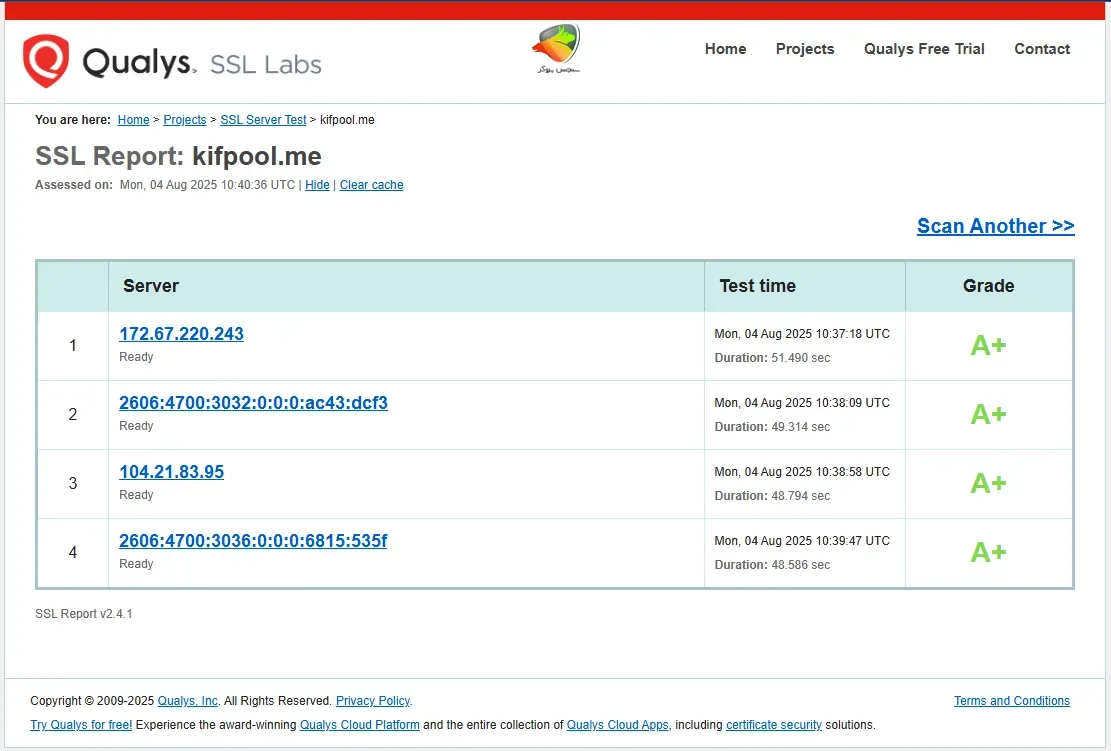Select Duration 49.314 sec text
The height and width of the screenshot is (751, 1111).
tap(772, 427)
